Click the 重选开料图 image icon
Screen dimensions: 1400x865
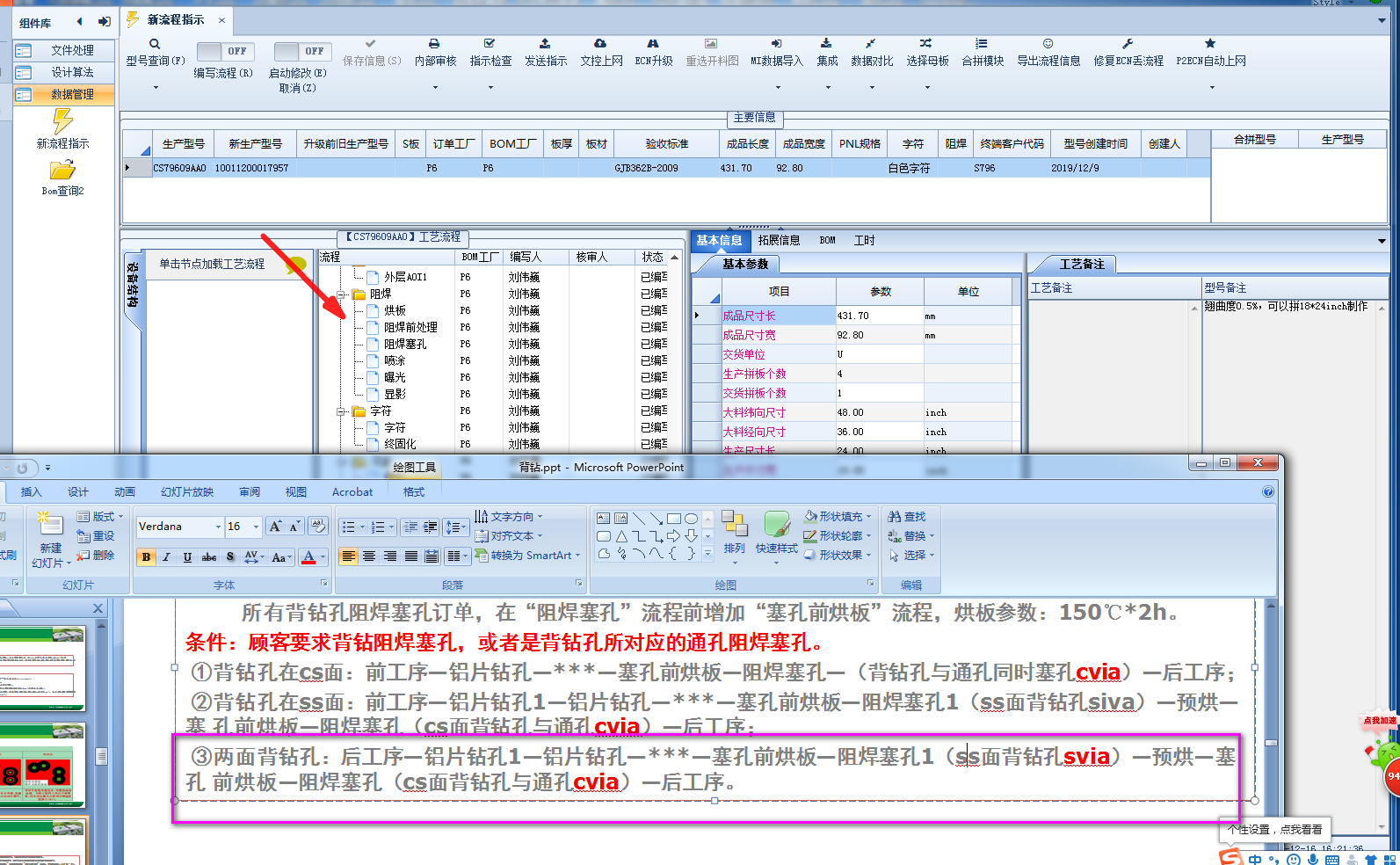(711, 43)
